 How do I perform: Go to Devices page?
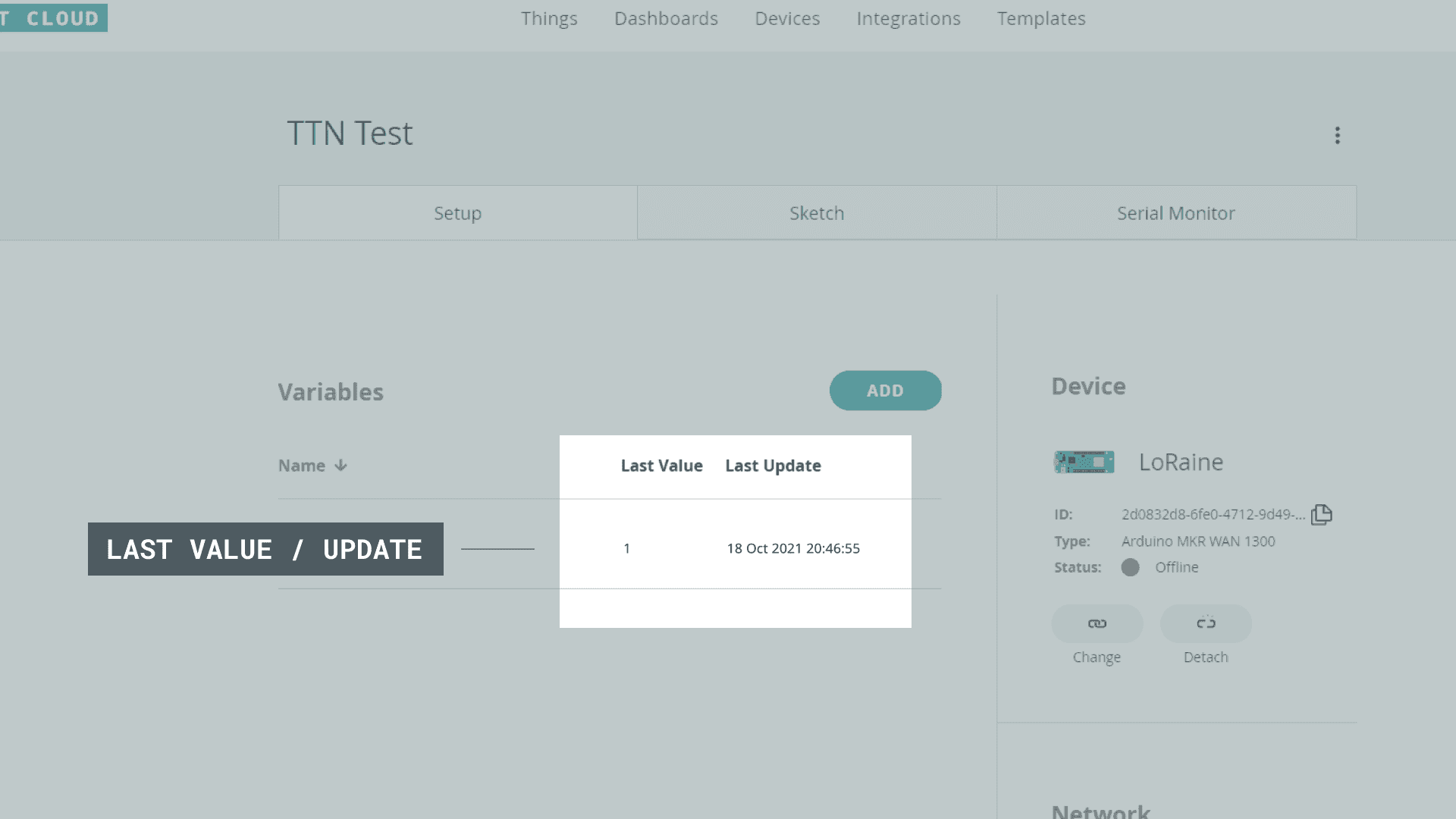tap(787, 18)
